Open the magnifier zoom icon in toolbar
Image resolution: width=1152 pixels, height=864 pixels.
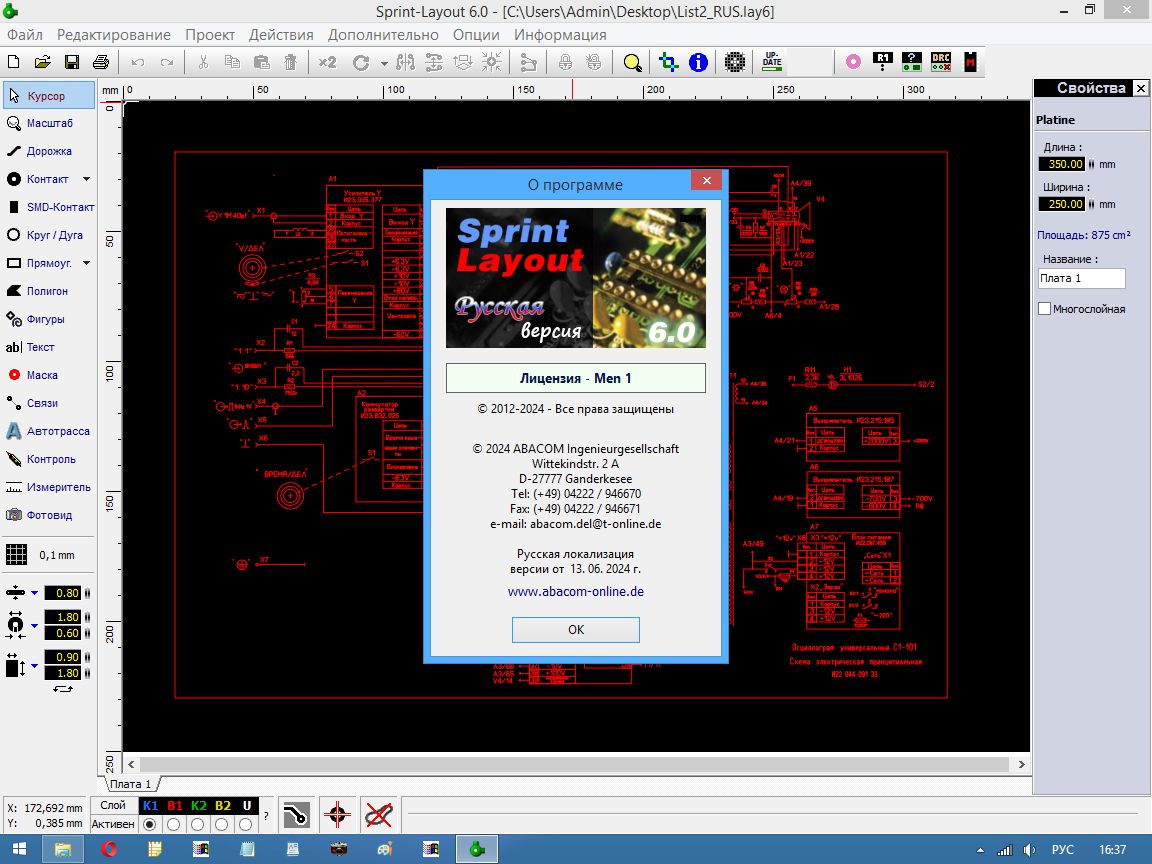(x=632, y=62)
